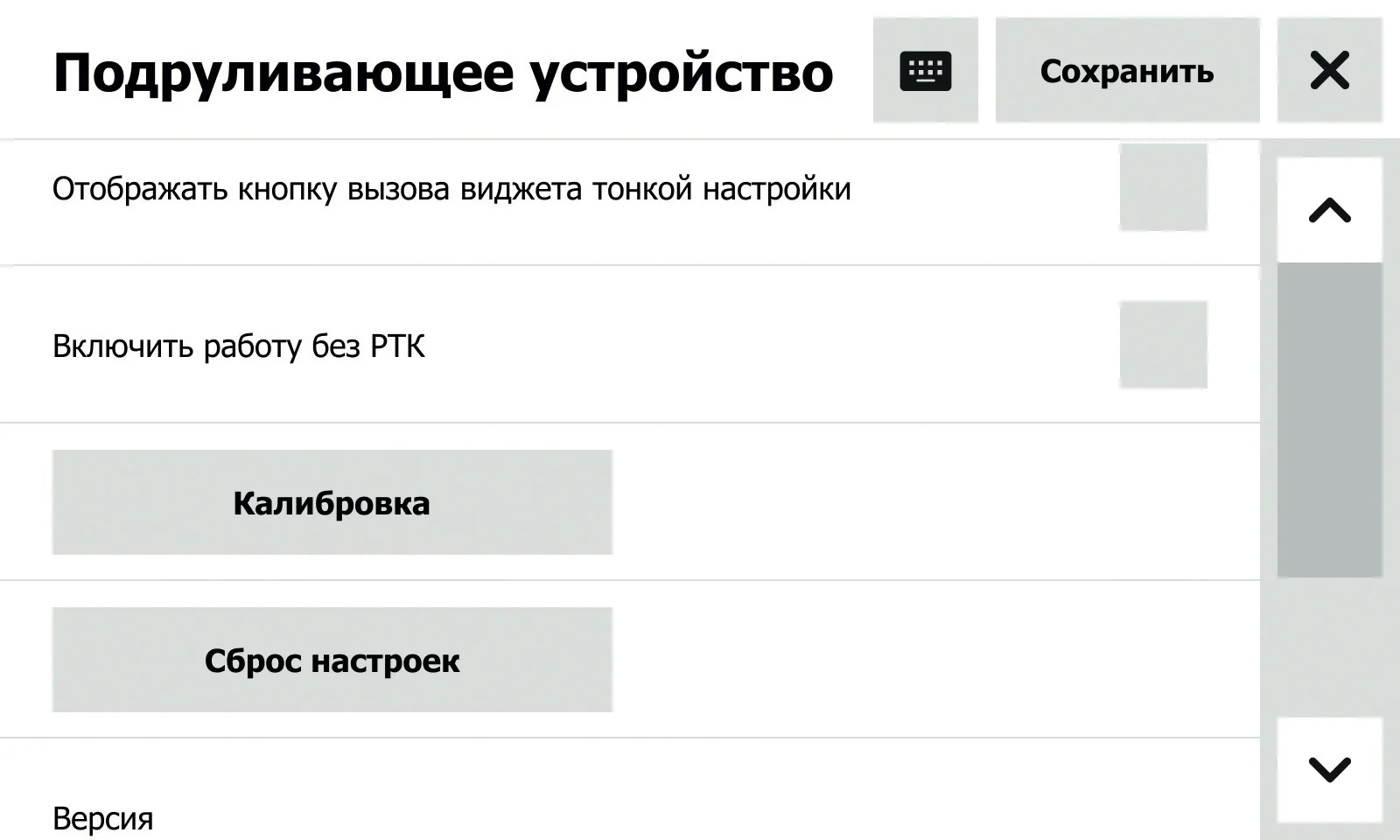This screenshot has width=1400, height=840.
Task: Click empty row space right of Сброс настроек
Action: point(936,660)
